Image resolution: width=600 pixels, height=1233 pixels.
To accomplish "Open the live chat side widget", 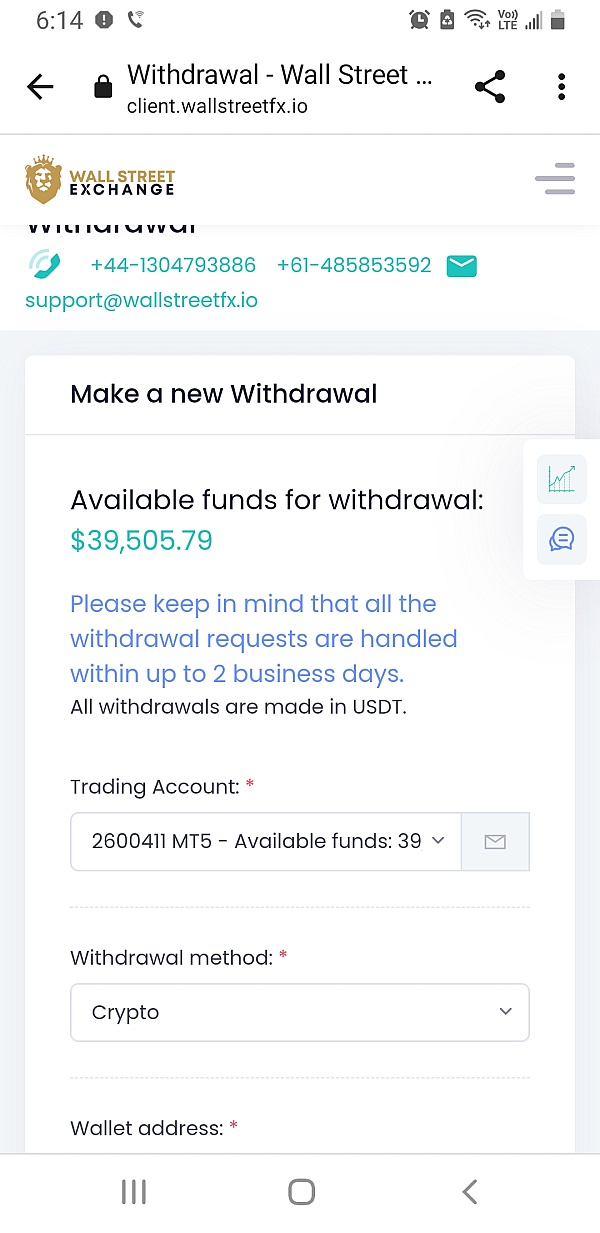I will tap(561, 539).
